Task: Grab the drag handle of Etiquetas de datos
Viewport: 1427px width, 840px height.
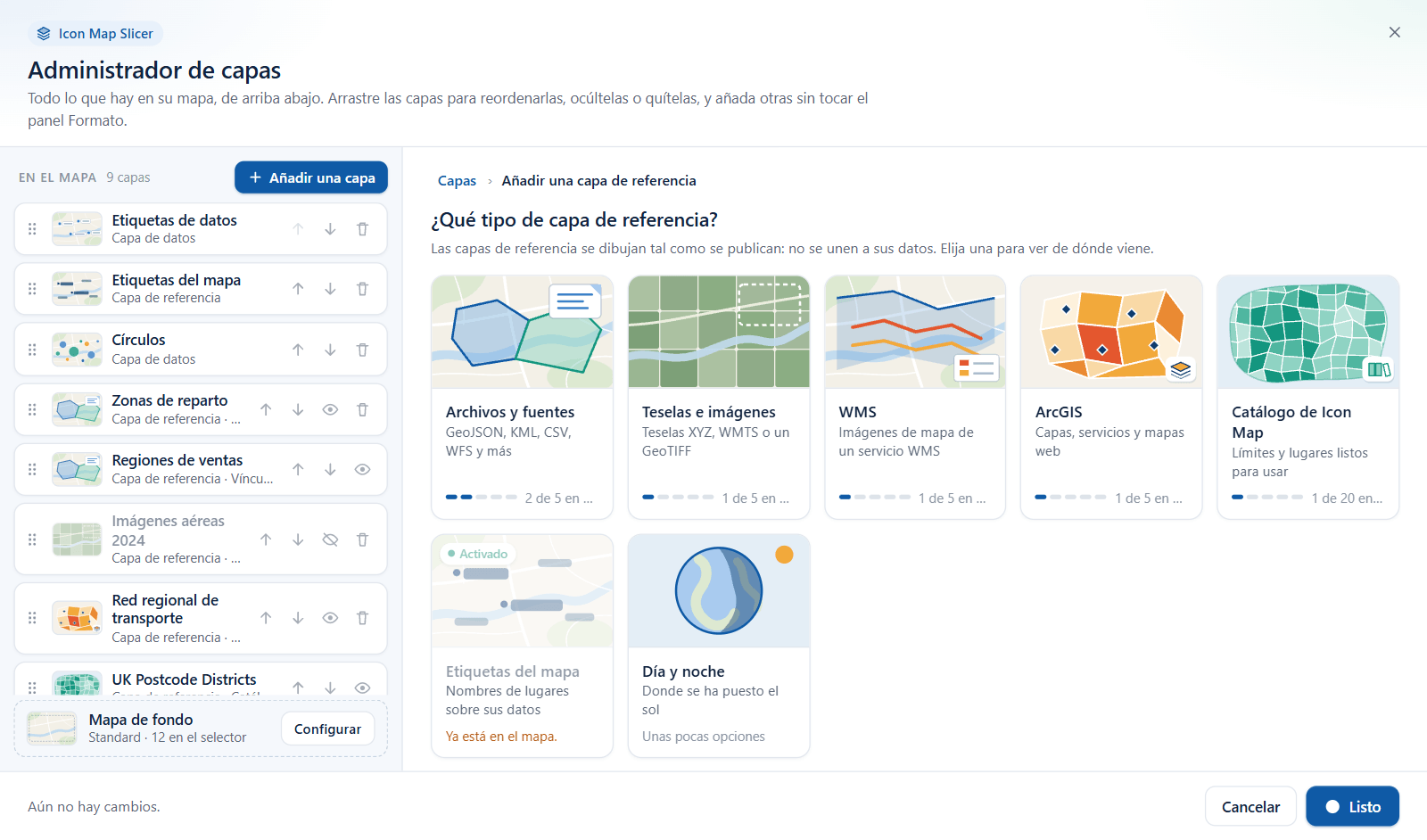Action: [x=32, y=229]
